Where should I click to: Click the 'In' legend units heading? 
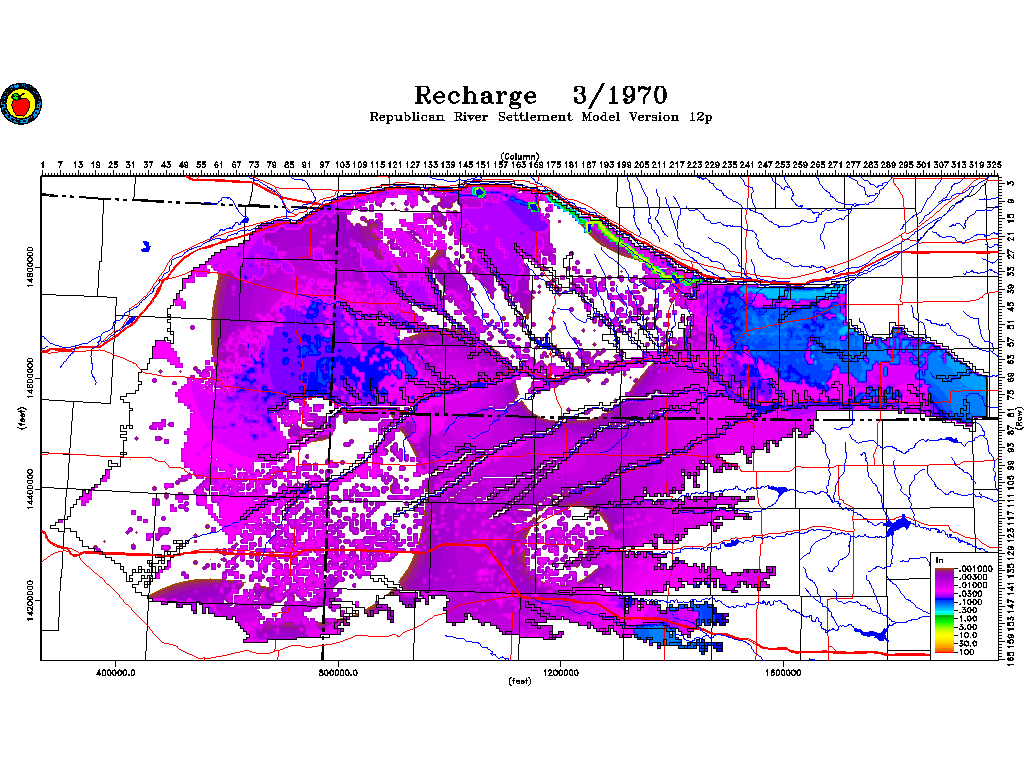click(940, 560)
